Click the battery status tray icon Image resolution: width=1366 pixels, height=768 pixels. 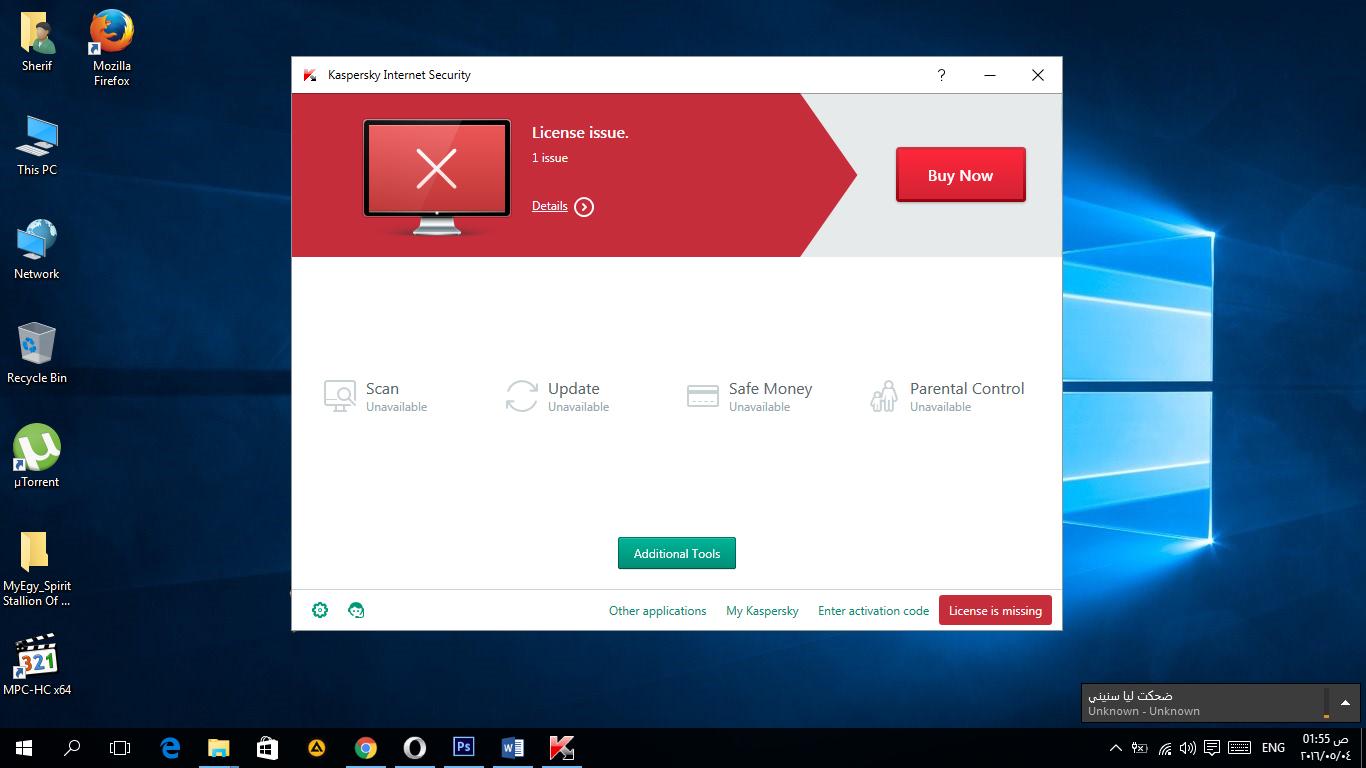pos(1139,748)
